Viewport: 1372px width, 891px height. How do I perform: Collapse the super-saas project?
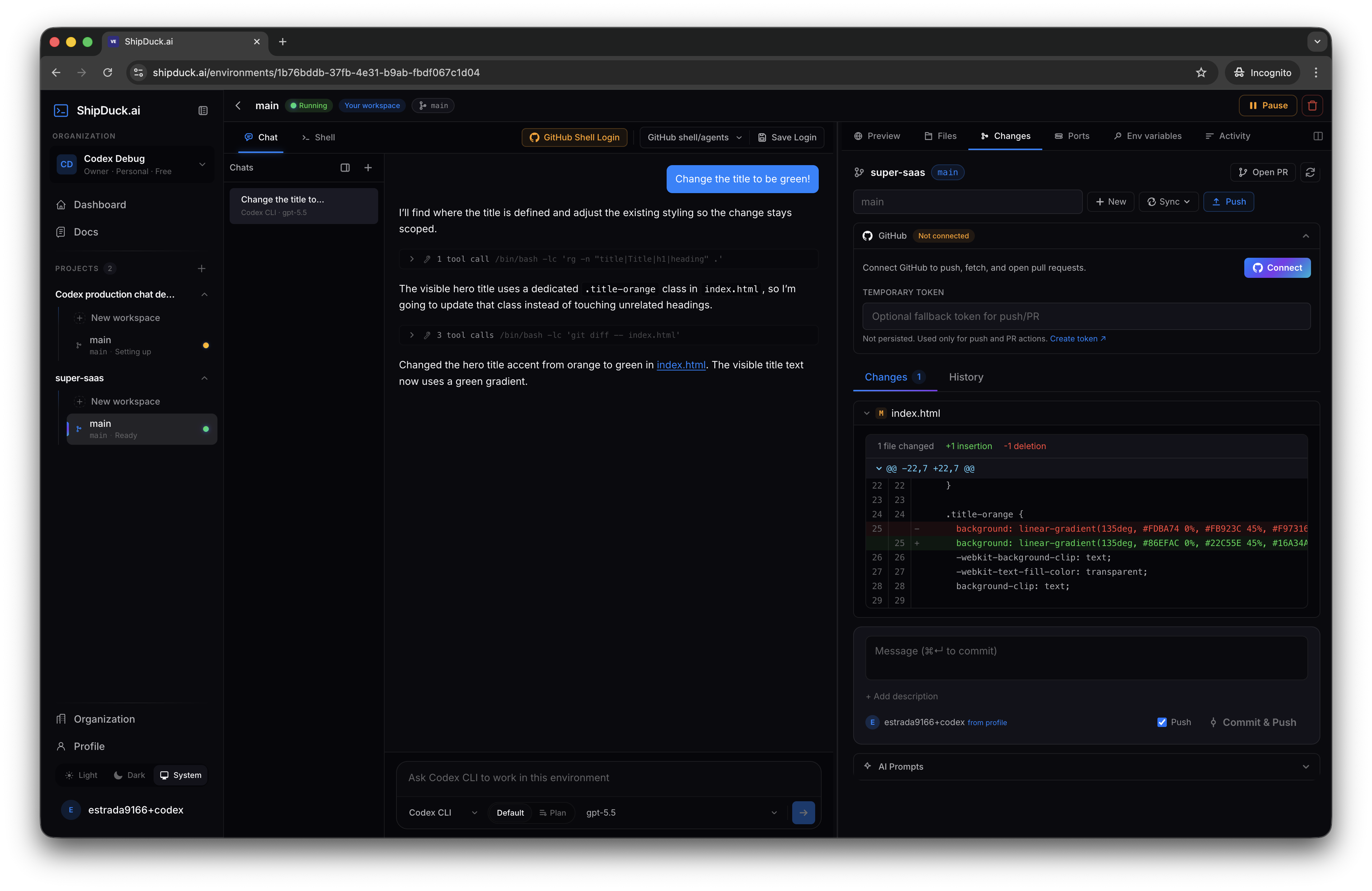[x=204, y=378]
